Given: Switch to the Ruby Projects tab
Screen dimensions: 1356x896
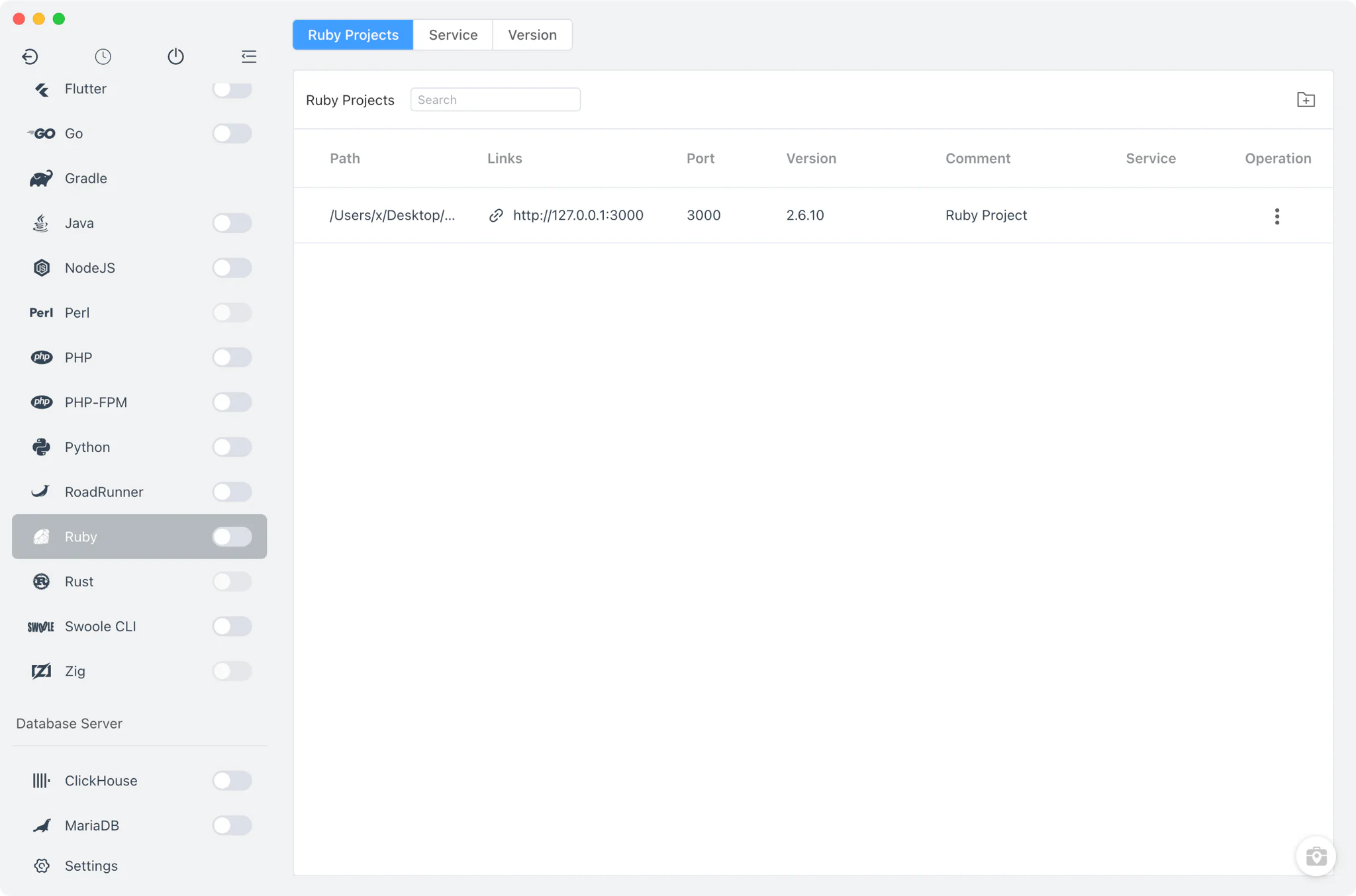Looking at the screenshot, I should pos(353,35).
